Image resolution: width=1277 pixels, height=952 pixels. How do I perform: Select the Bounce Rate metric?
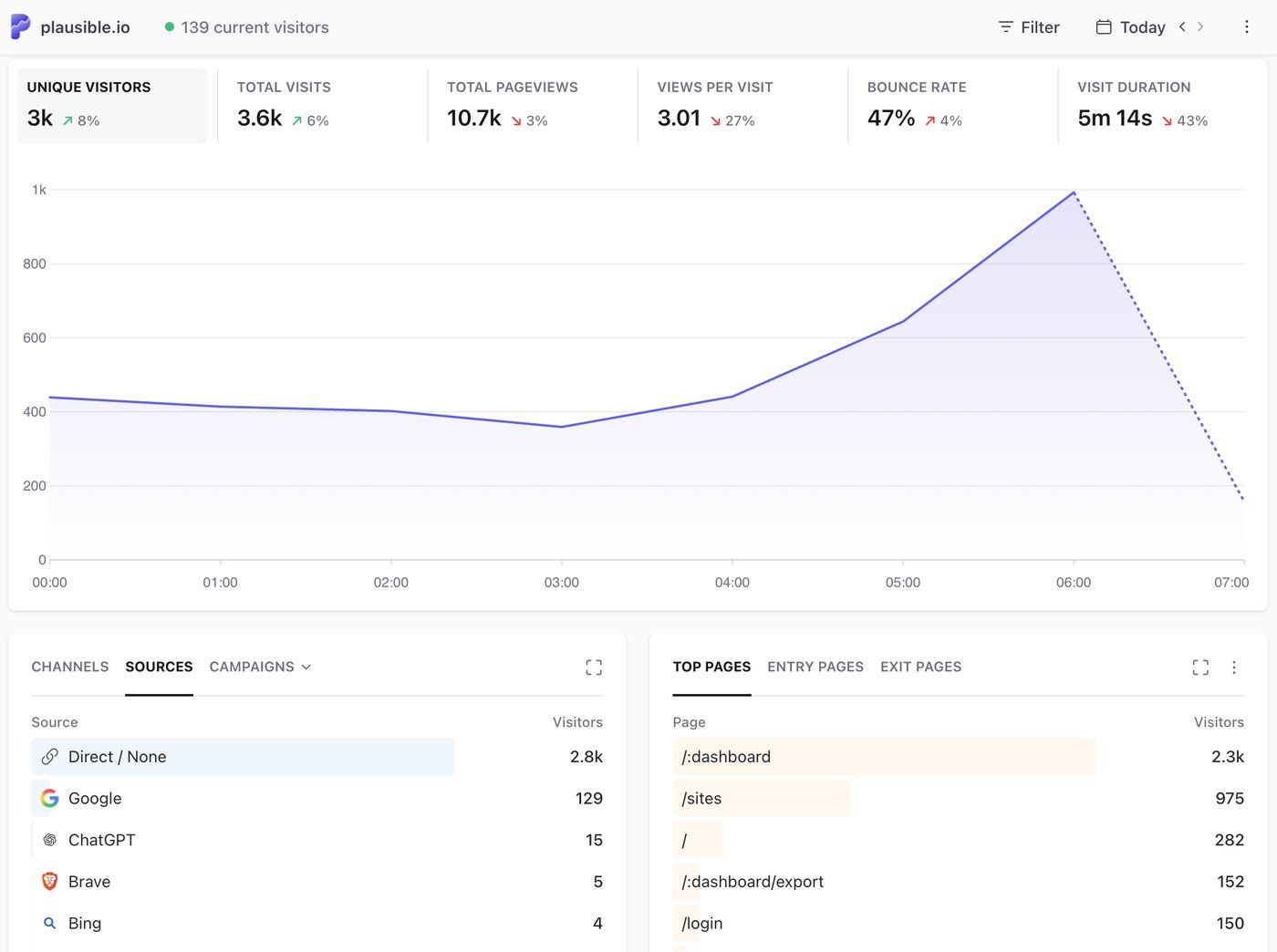tap(952, 106)
